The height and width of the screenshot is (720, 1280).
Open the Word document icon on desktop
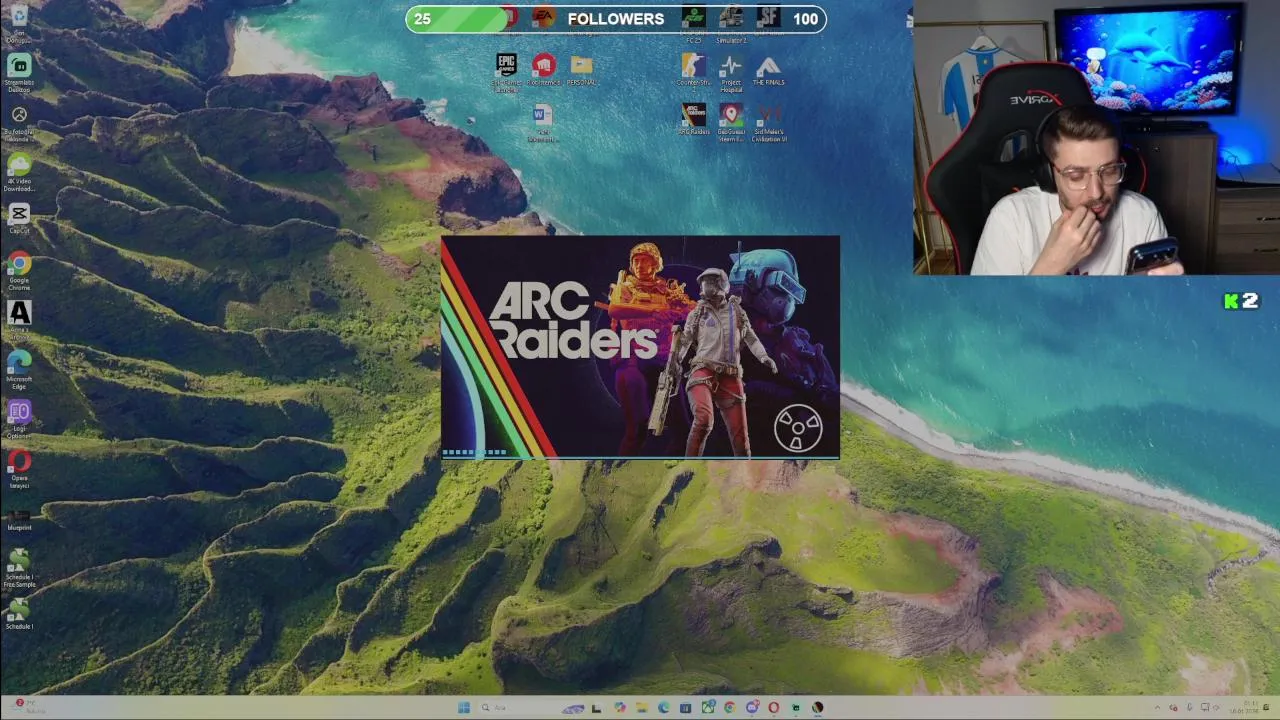[543, 124]
